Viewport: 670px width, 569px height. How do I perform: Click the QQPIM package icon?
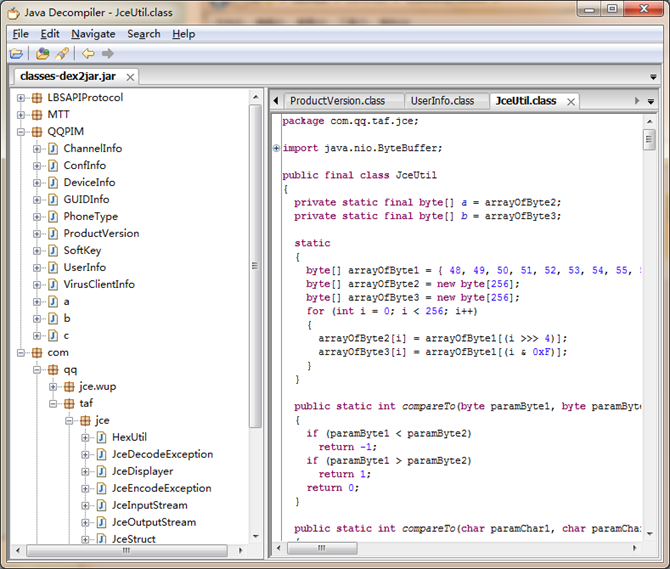[x=37, y=132]
